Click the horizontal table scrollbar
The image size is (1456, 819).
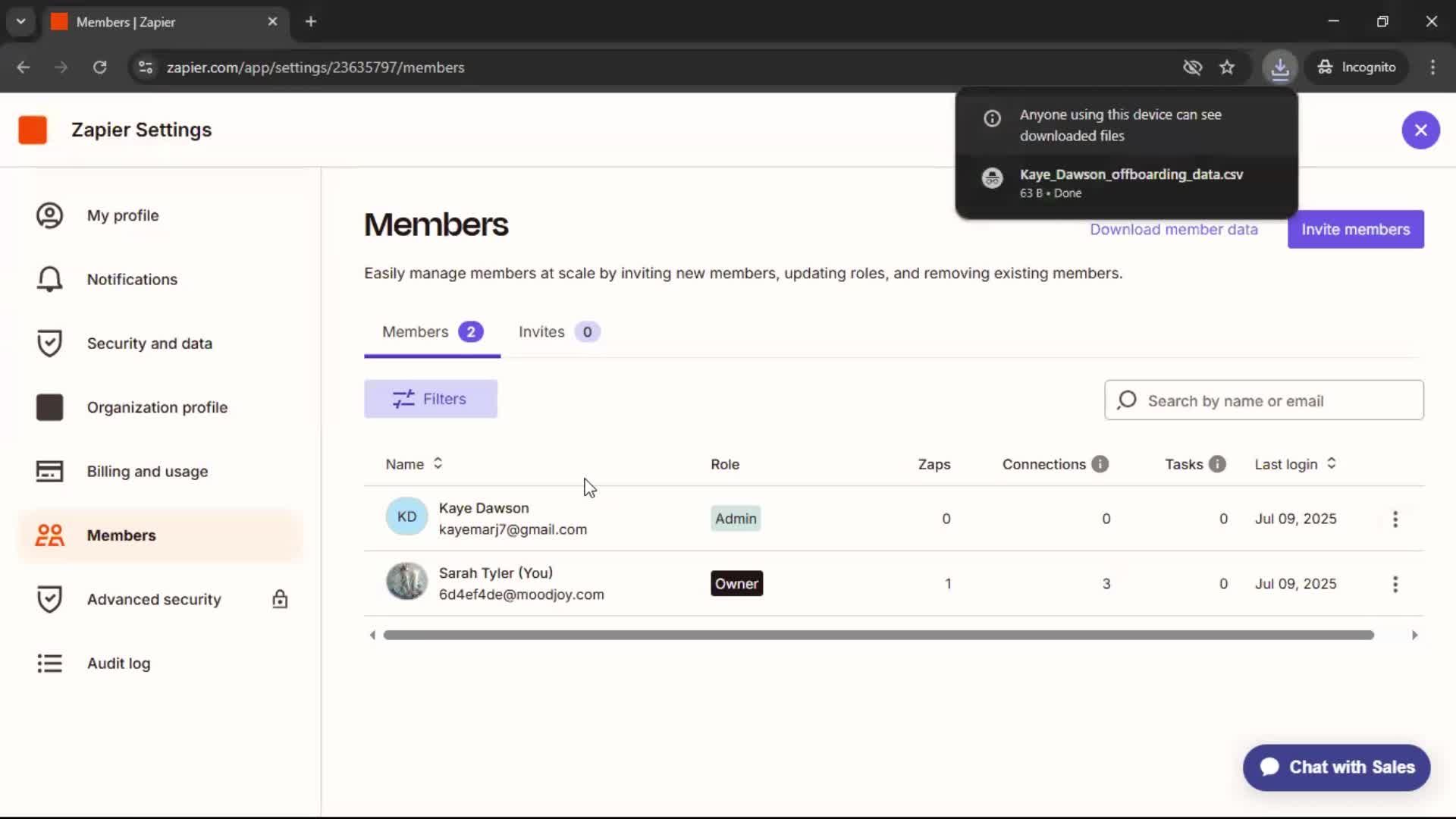(x=878, y=635)
